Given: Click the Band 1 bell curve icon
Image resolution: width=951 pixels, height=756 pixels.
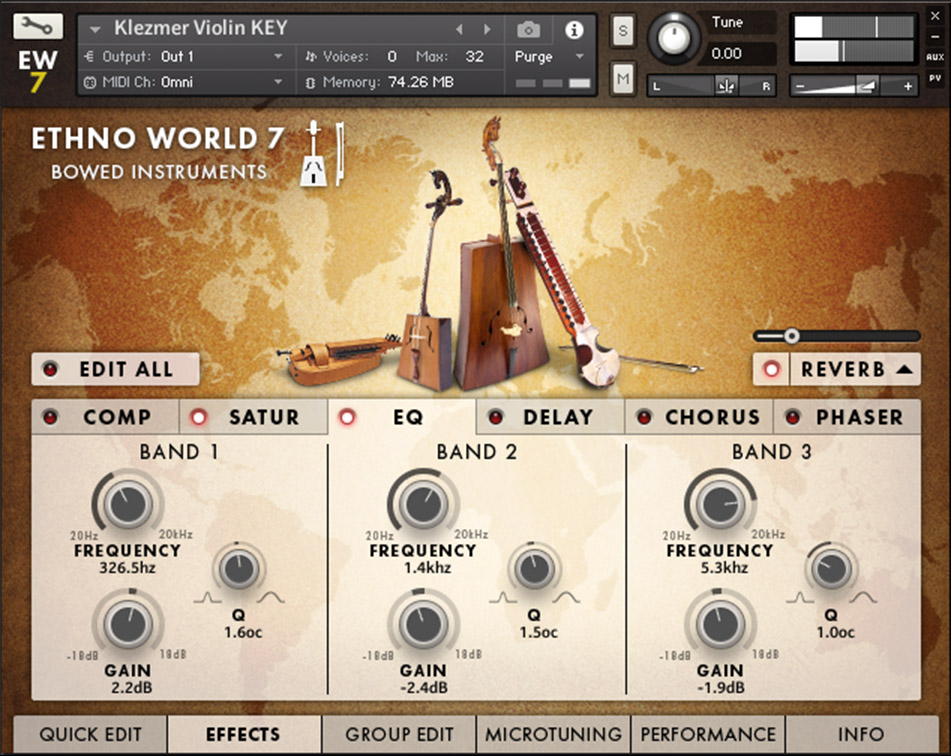Looking at the screenshot, I should pos(271,598).
